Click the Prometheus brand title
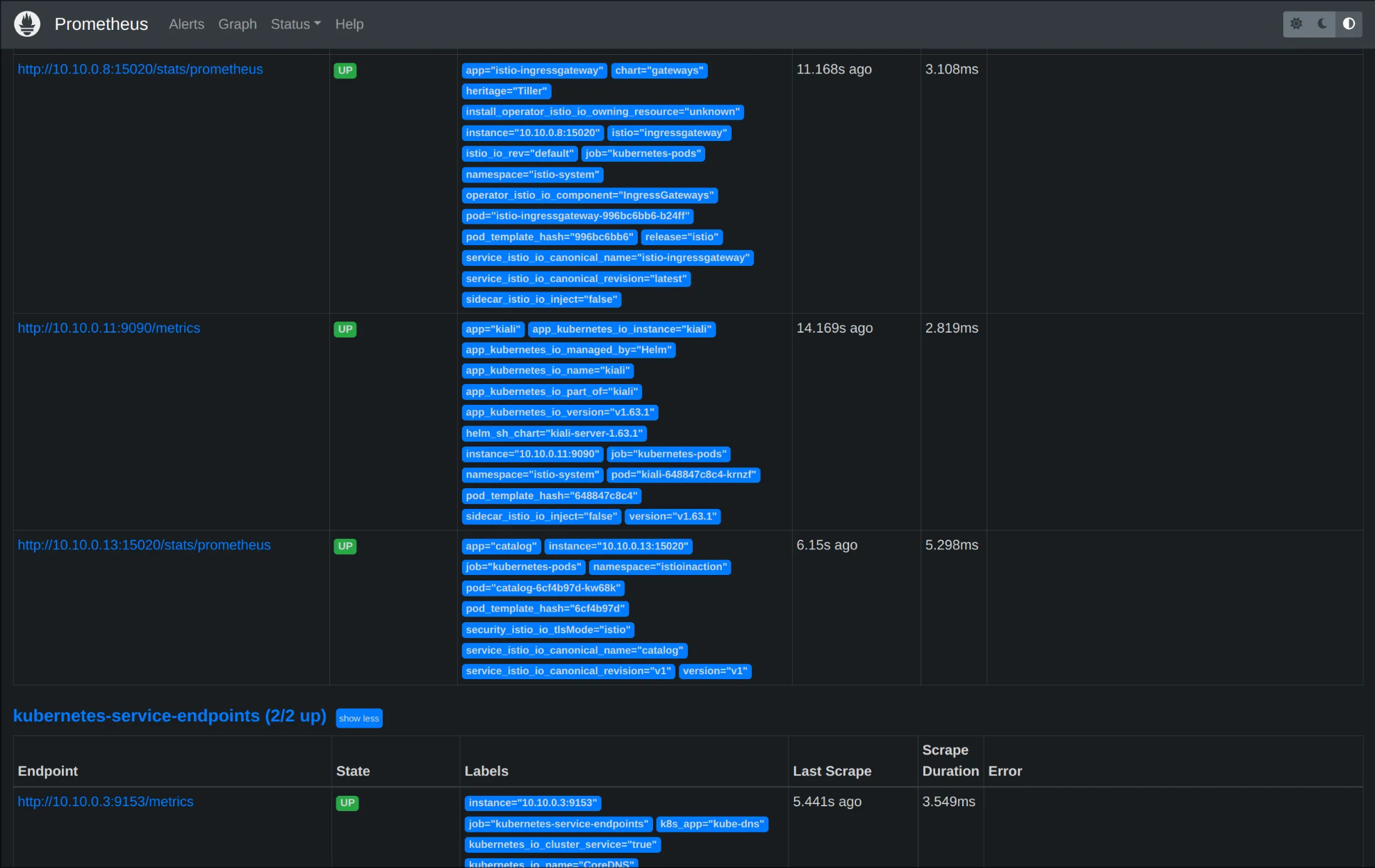 101,24
